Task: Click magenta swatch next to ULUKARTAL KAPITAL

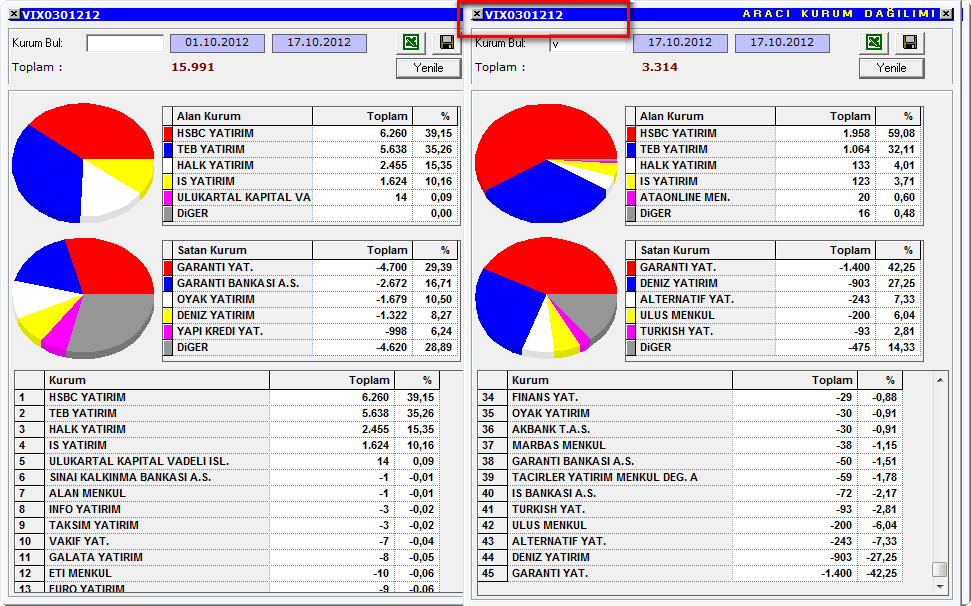Action: 168,197
